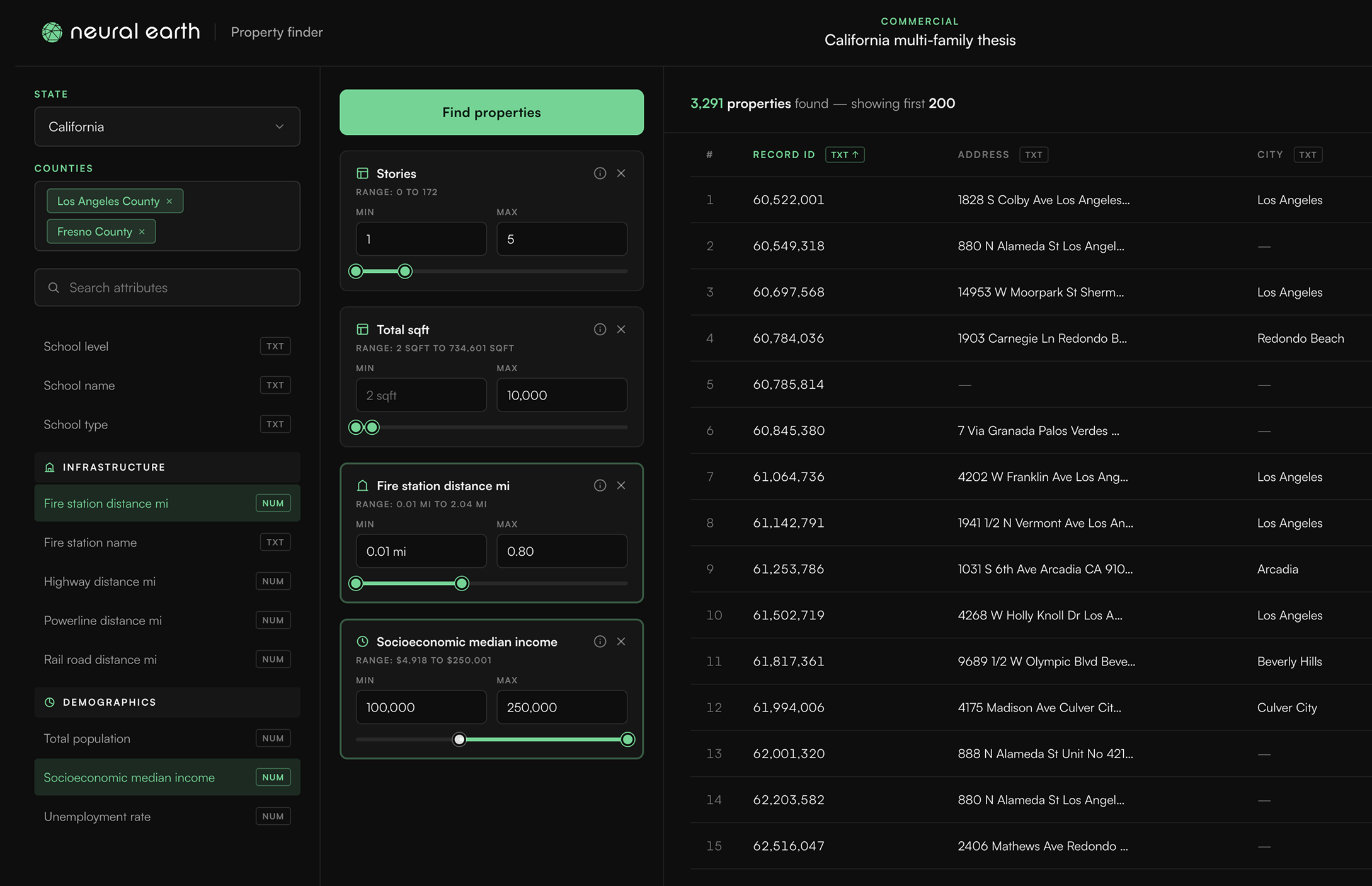
Task: Remove the Los Angeles County tag
Action: 169,201
